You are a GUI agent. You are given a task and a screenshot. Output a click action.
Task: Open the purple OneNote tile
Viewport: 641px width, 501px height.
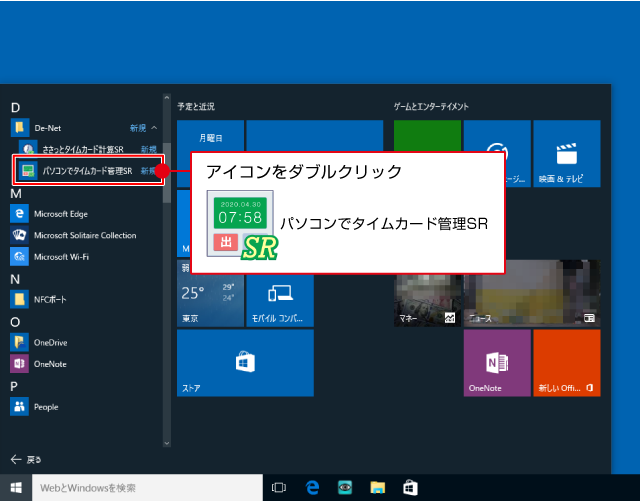pos(497,363)
